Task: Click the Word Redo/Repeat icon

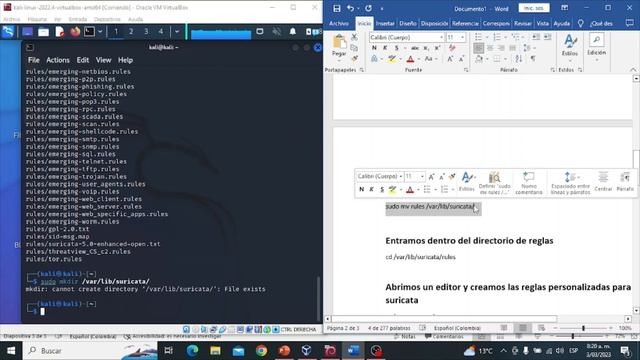Action: [x=368, y=8]
